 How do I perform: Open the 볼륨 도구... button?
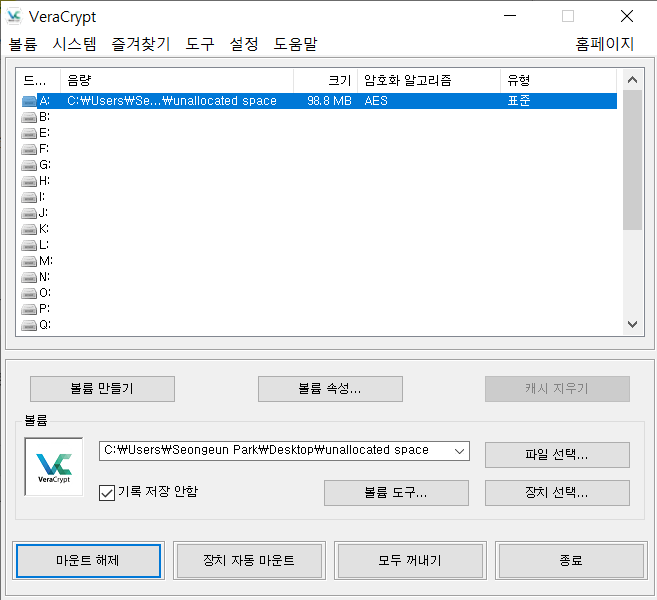(x=396, y=493)
